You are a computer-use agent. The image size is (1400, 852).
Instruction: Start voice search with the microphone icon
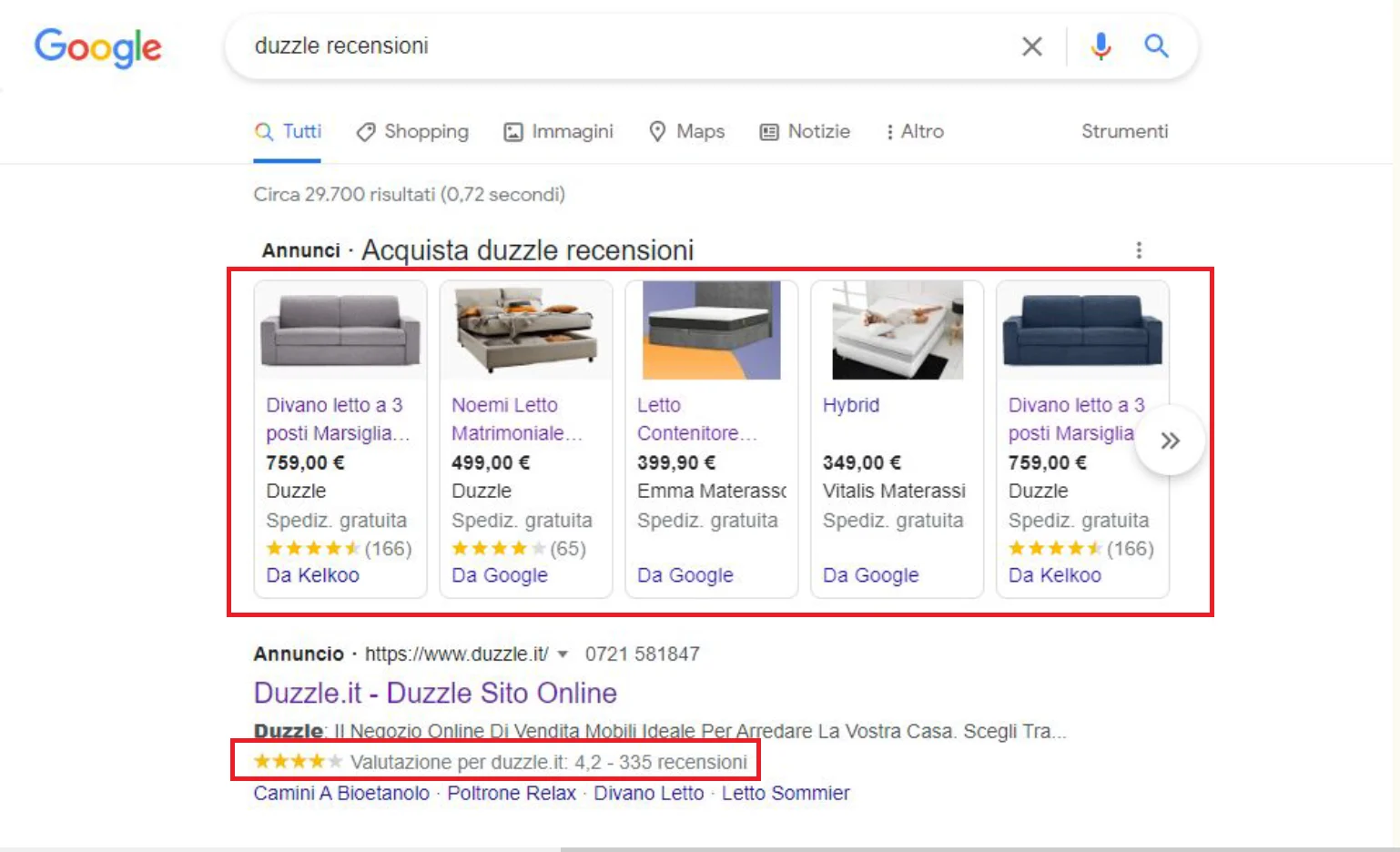coord(1101,46)
